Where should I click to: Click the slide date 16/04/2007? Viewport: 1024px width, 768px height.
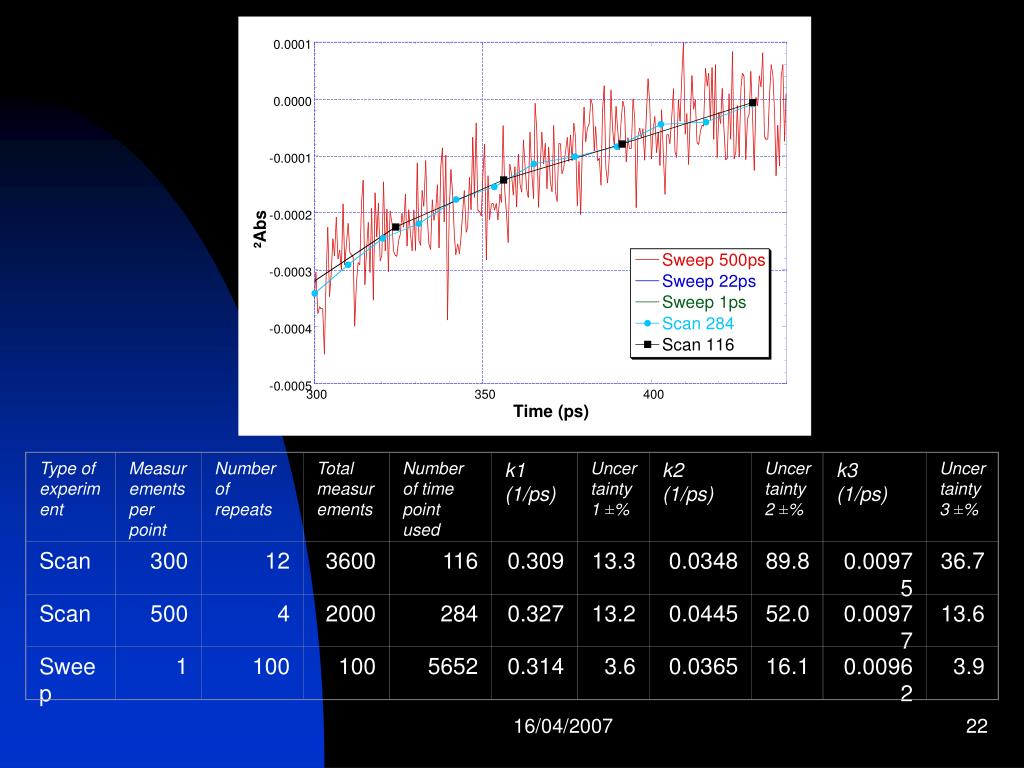[563, 726]
